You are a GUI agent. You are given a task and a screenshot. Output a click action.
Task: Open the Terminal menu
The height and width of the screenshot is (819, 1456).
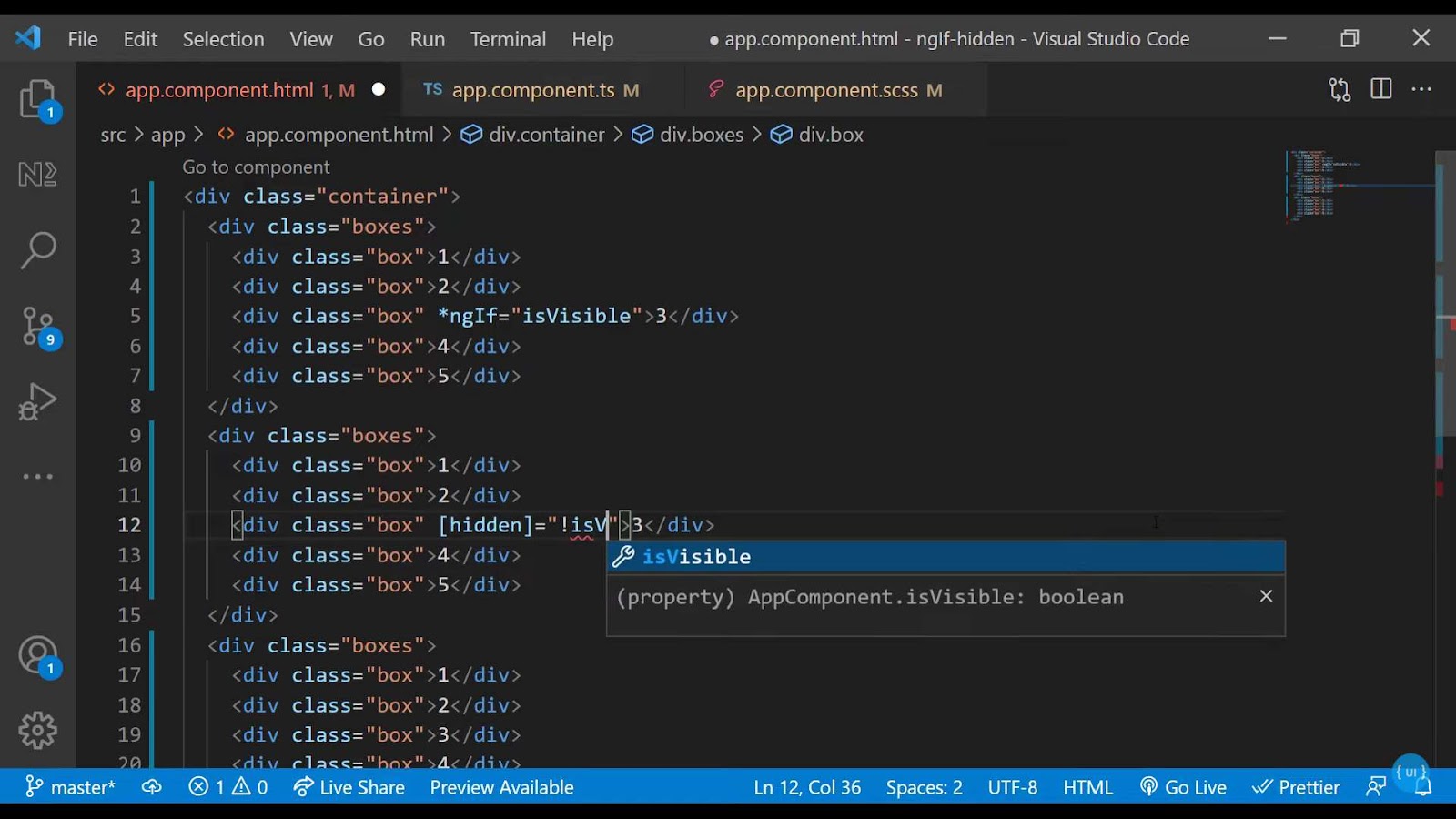508,39
